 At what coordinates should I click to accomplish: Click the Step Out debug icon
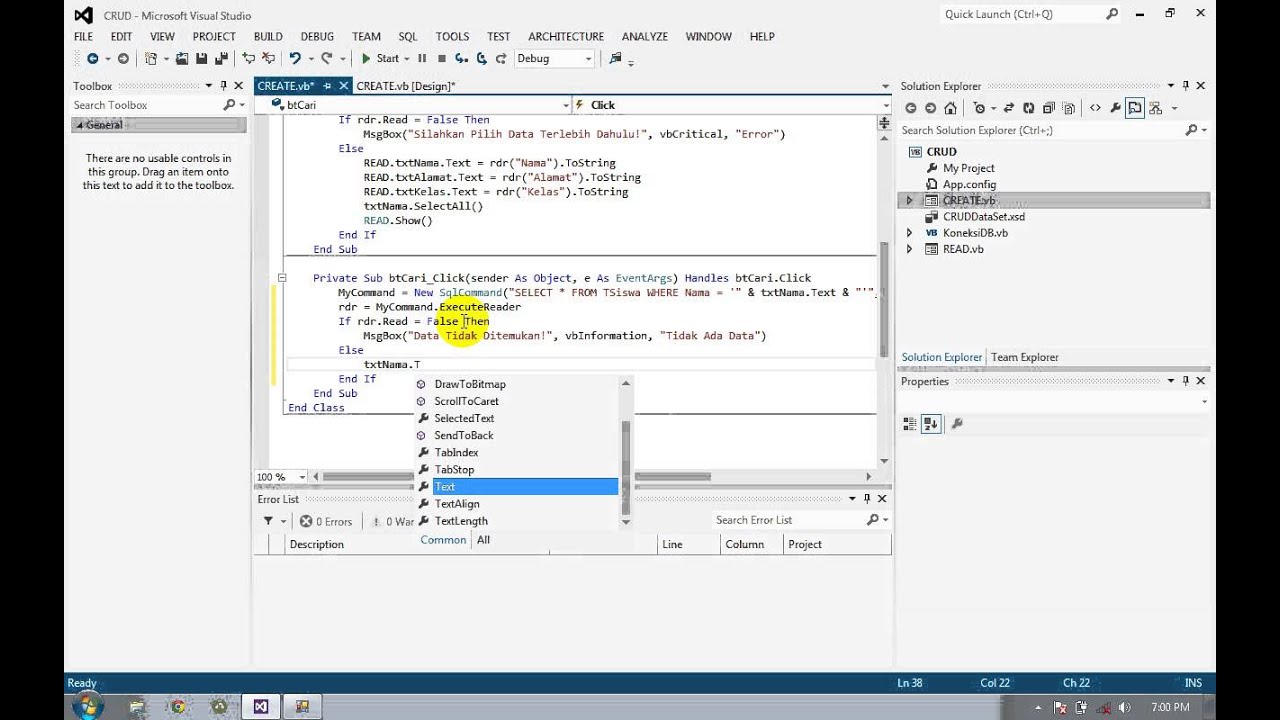501,58
